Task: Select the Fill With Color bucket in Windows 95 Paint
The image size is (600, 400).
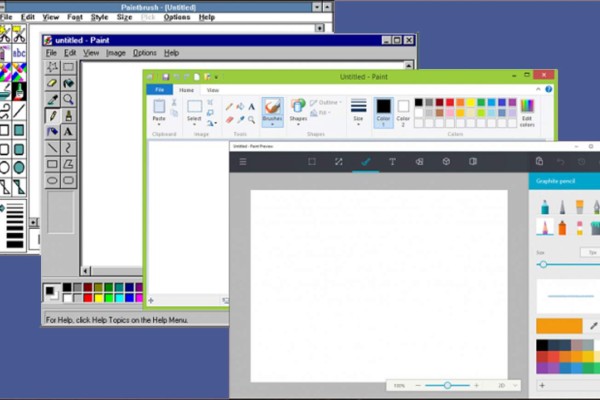Action: pos(68,83)
